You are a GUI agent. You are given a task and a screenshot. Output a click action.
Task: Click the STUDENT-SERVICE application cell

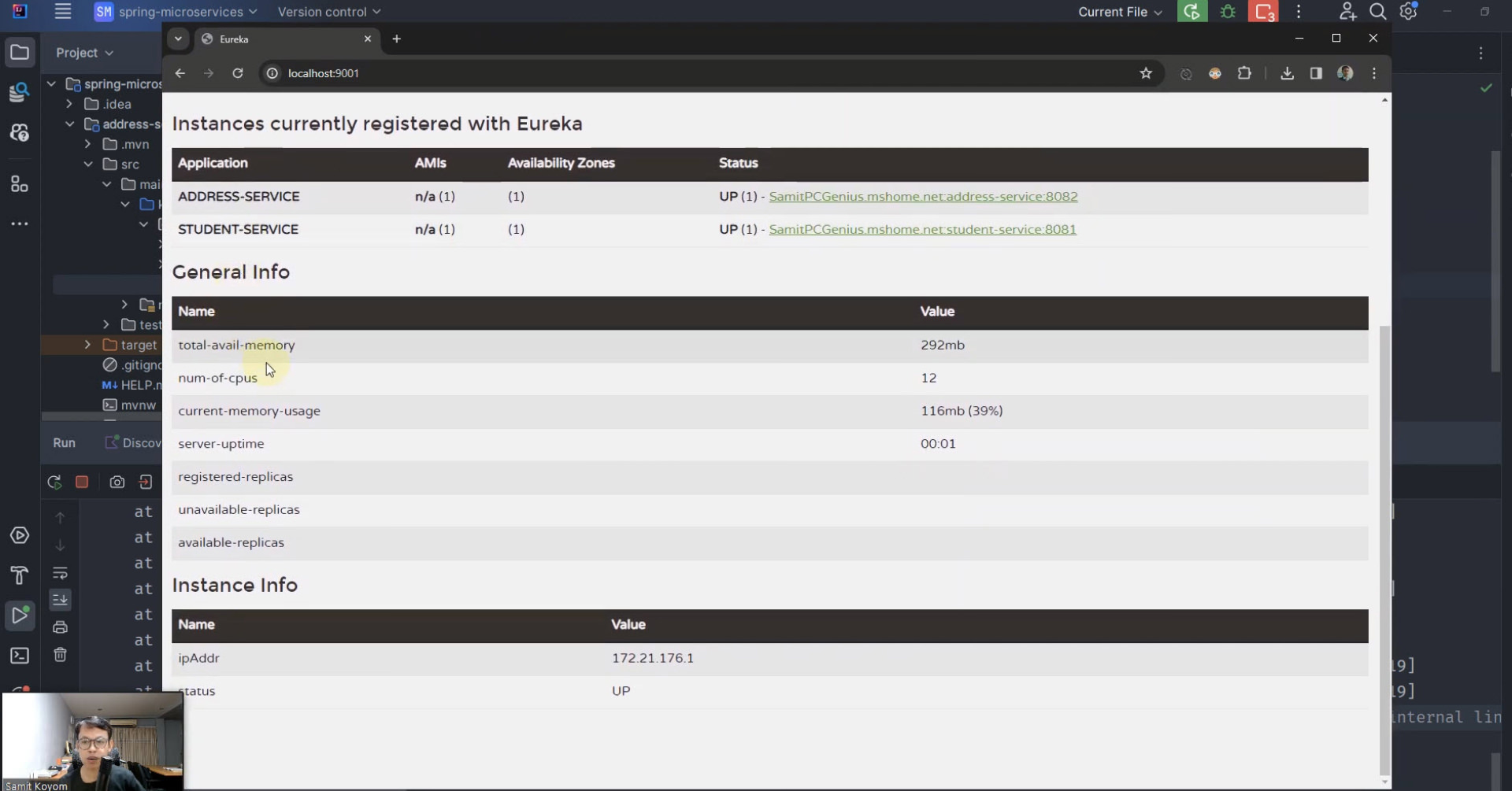coord(238,230)
